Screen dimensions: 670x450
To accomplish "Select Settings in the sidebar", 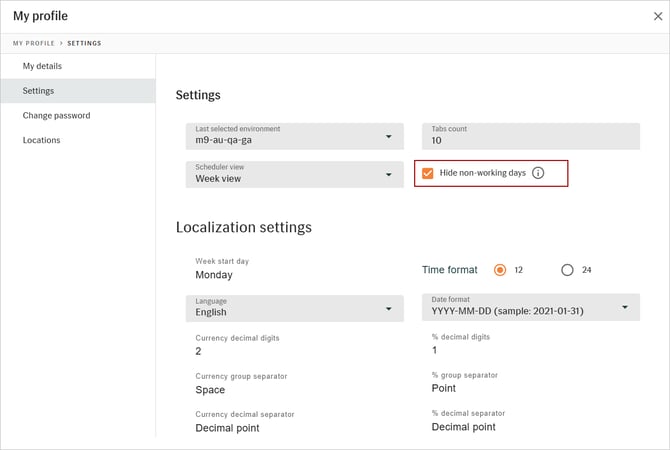I will 78,91.
